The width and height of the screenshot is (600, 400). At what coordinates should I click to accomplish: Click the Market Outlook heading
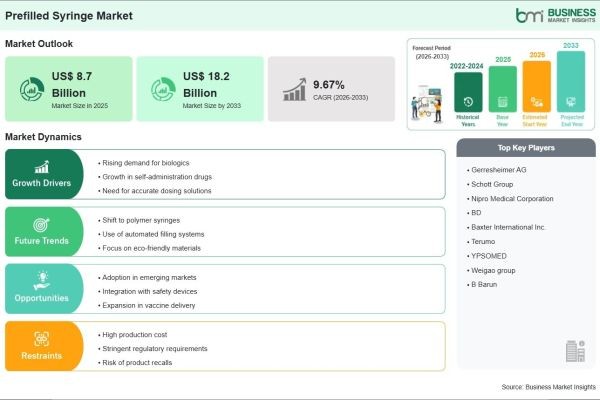[39, 44]
